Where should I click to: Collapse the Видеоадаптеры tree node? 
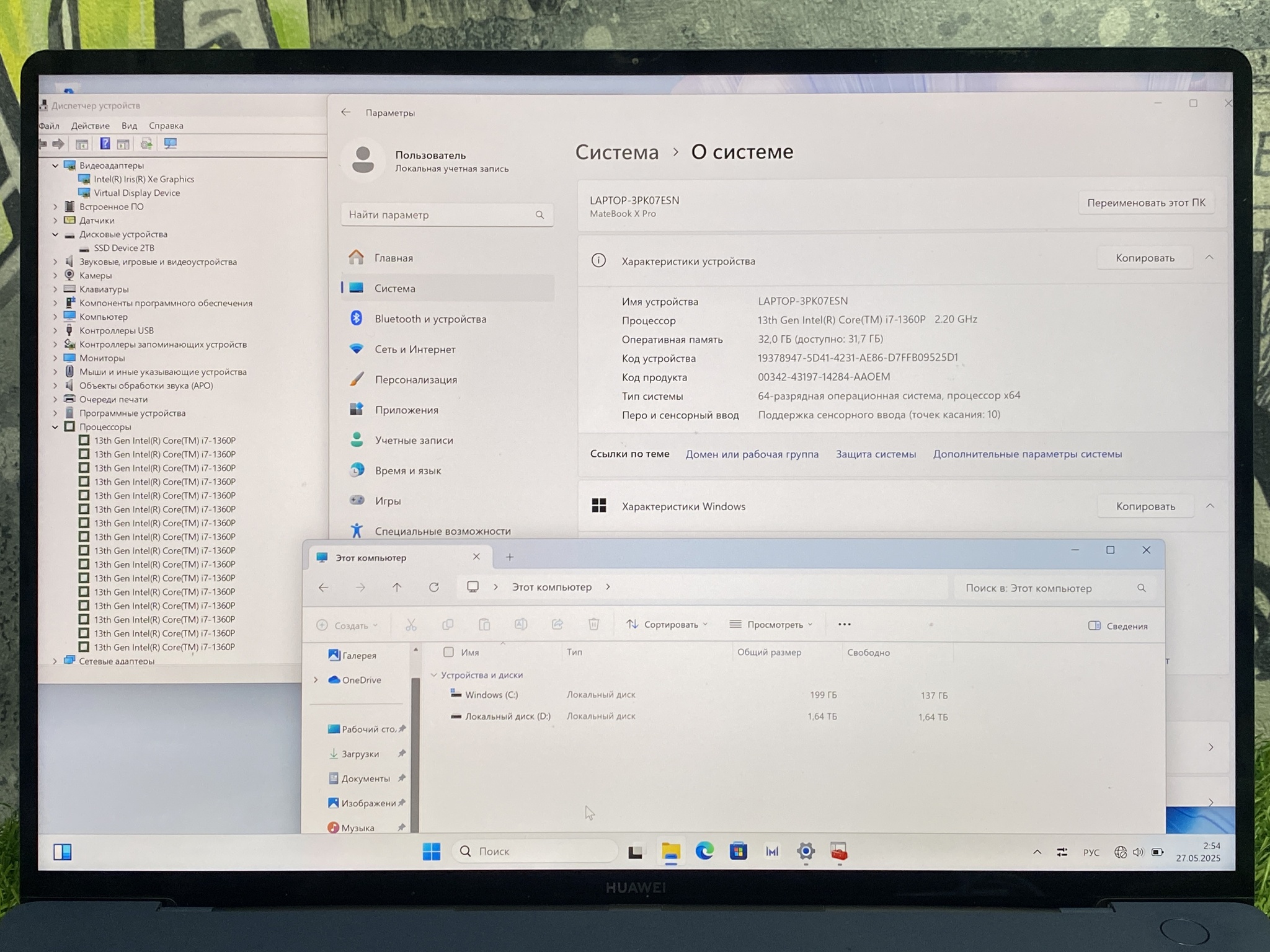[x=55, y=165]
